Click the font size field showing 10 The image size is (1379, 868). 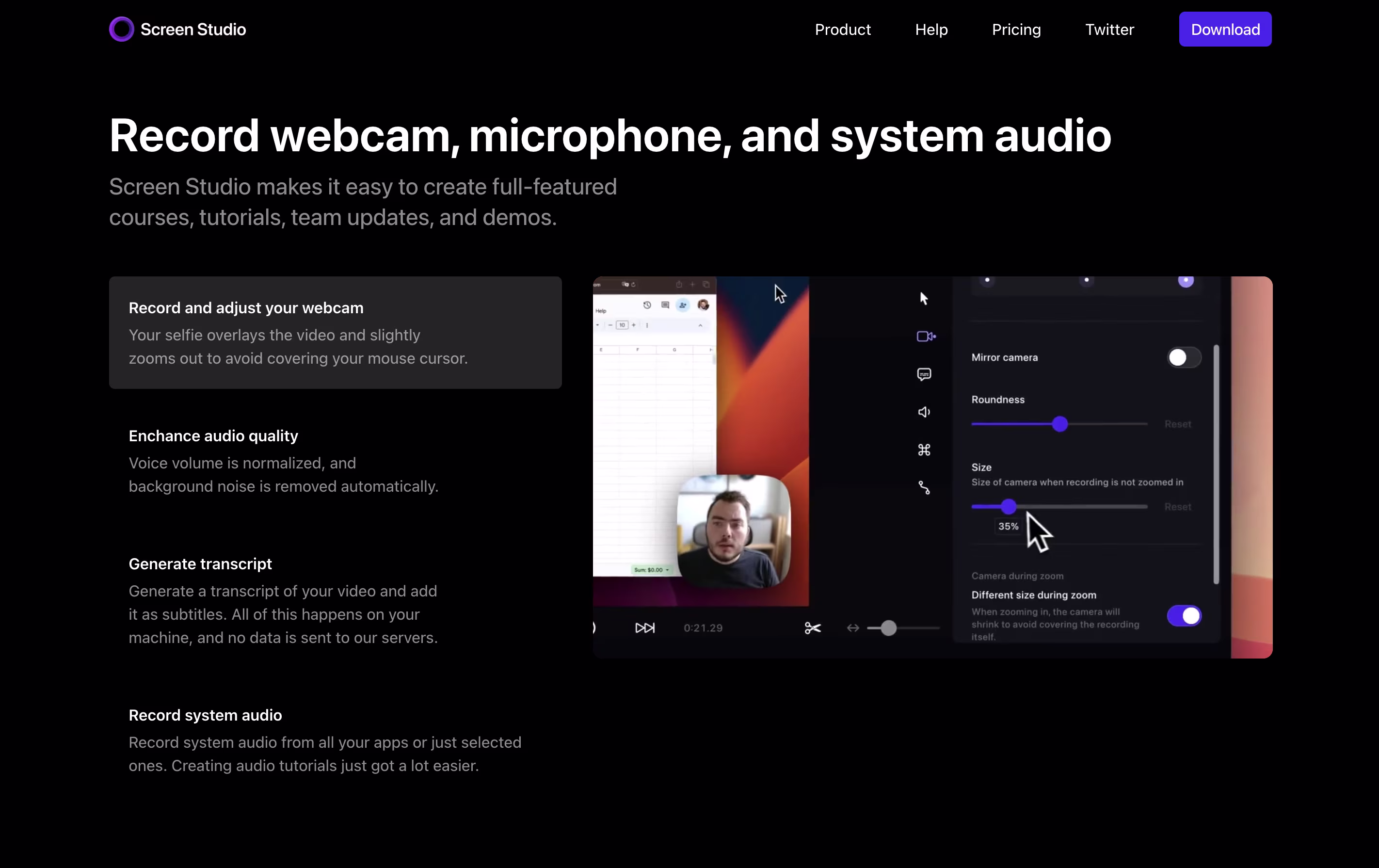coord(622,324)
